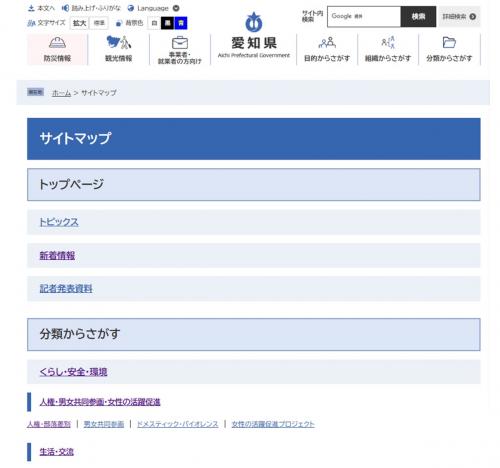This screenshot has width=500, height=468.
Task: Click the 拡大 text enlarge button
Action: (x=79, y=23)
